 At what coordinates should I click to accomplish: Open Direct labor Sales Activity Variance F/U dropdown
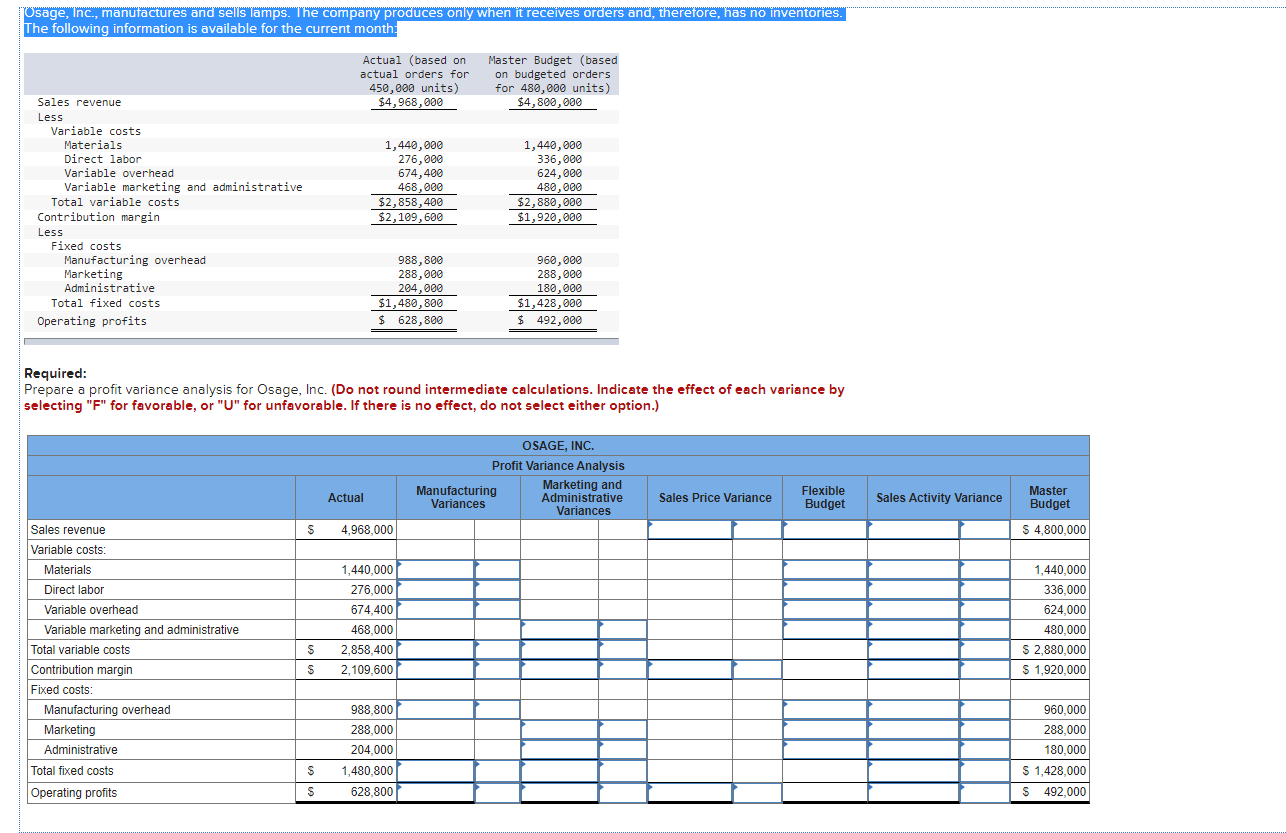[x=984, y=590]
